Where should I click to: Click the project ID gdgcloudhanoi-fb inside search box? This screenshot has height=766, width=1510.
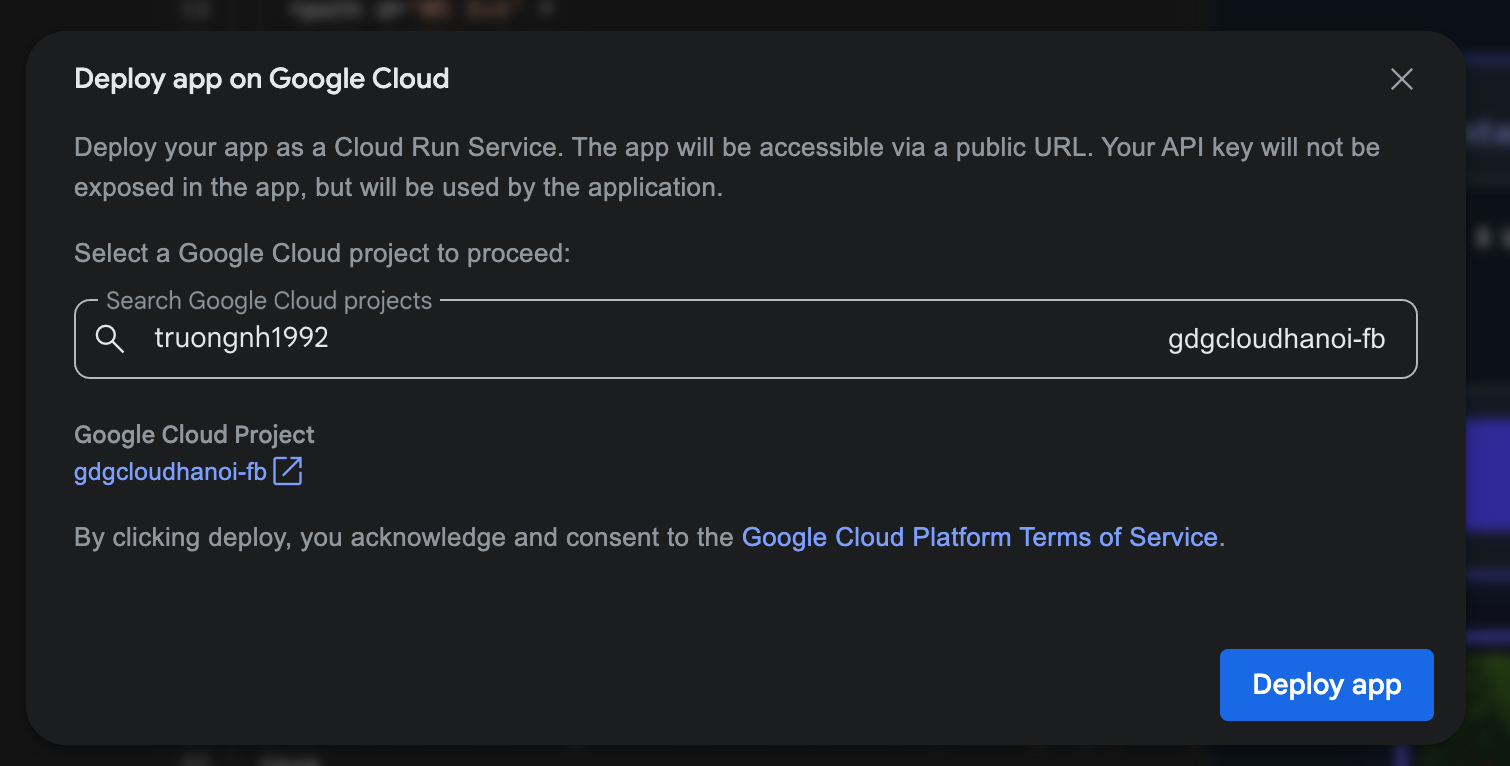click(1276, 340)
